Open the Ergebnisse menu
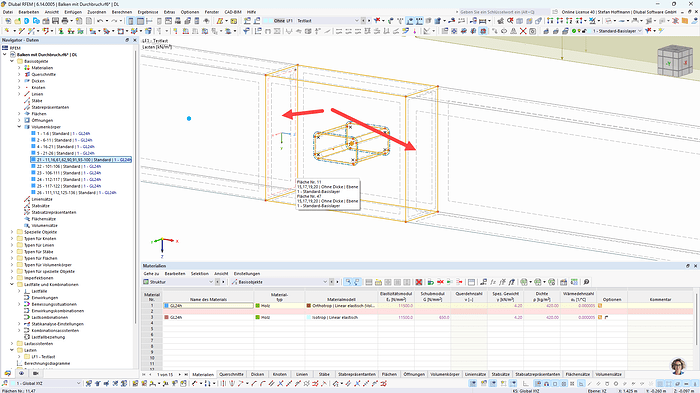700x393 pixels. [148, 12]
